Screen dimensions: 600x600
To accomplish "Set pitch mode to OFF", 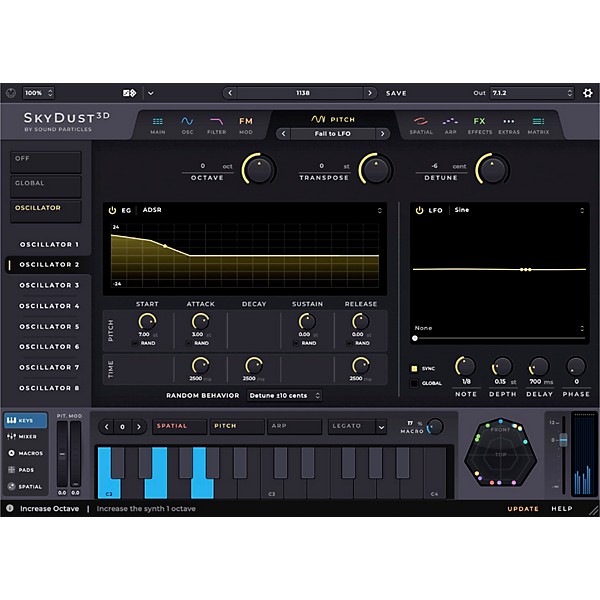I will pyautogui.click(x=46, y=162).
